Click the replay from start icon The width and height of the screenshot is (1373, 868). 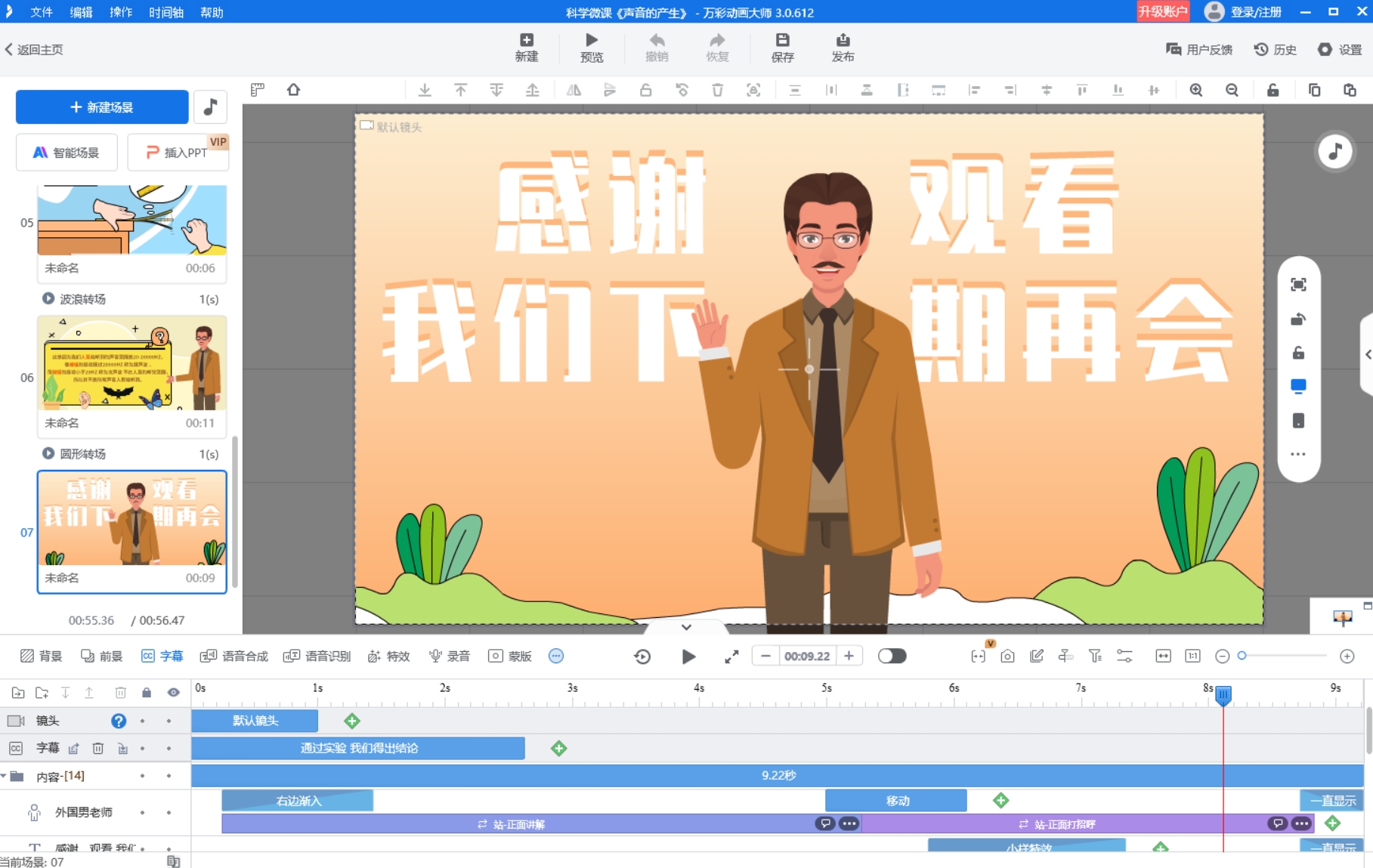[642, 656]
